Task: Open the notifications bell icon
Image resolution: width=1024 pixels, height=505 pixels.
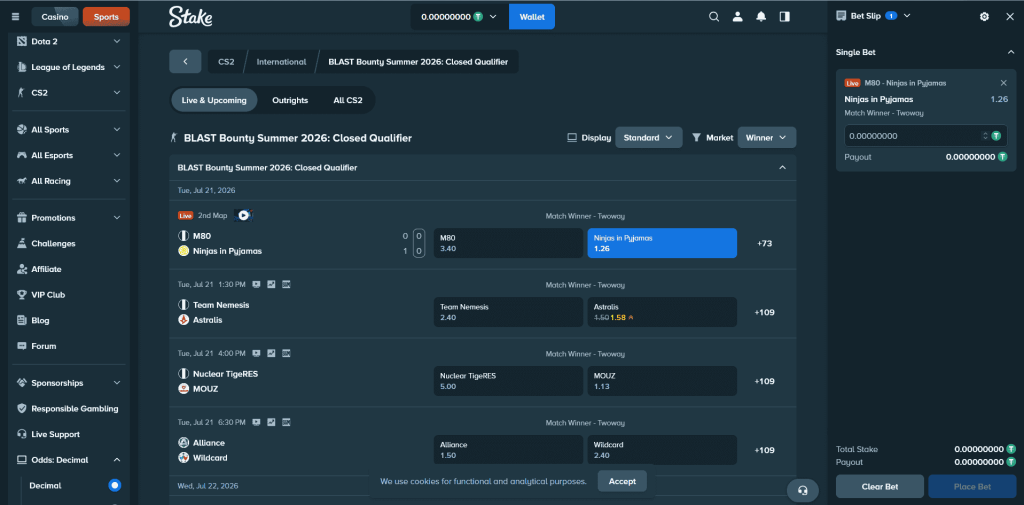Action: [761, 17]
